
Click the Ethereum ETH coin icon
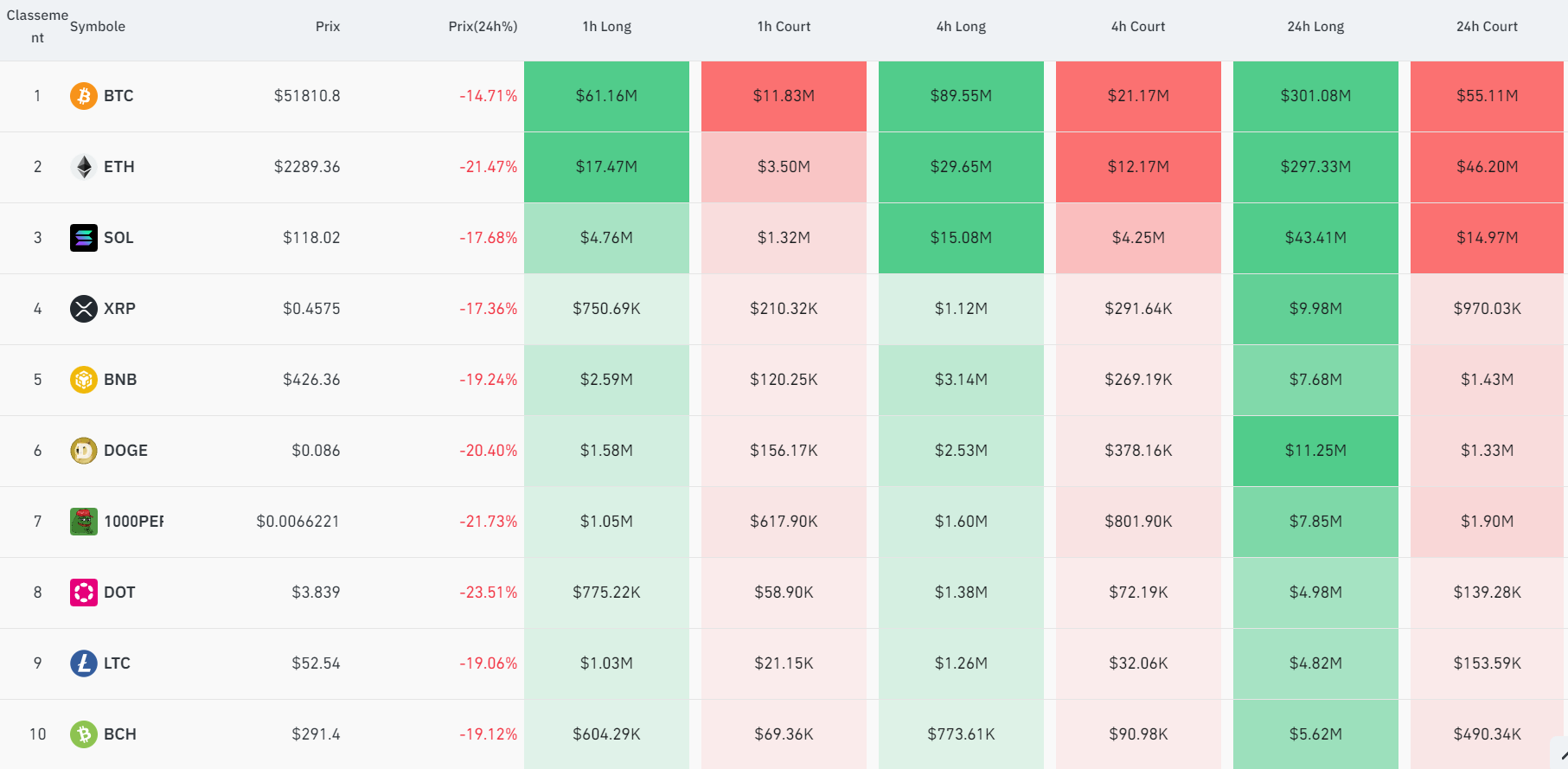click(x=84, y=167)
